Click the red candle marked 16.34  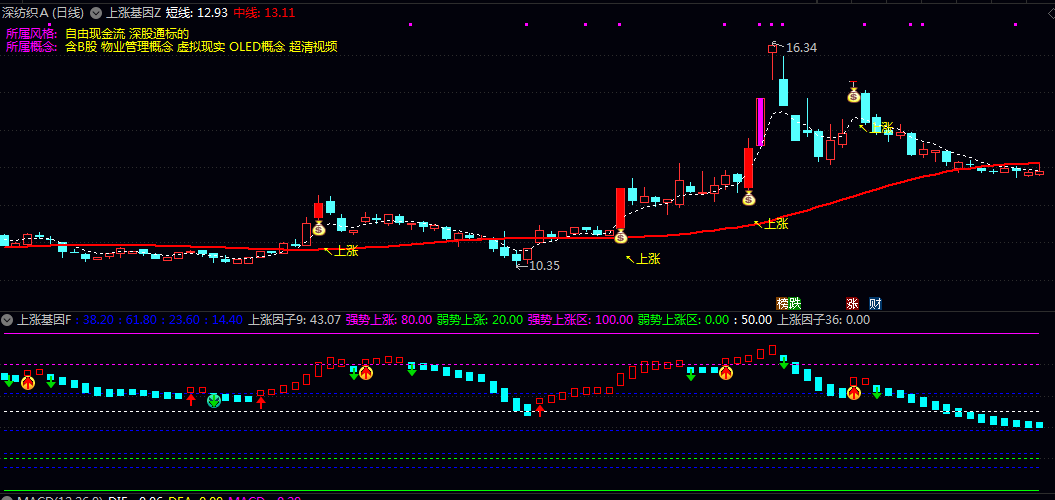click(x=772, y=48)
